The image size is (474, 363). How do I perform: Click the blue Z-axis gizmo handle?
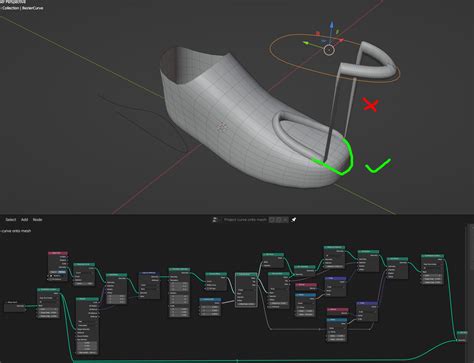tap(331, 25)
